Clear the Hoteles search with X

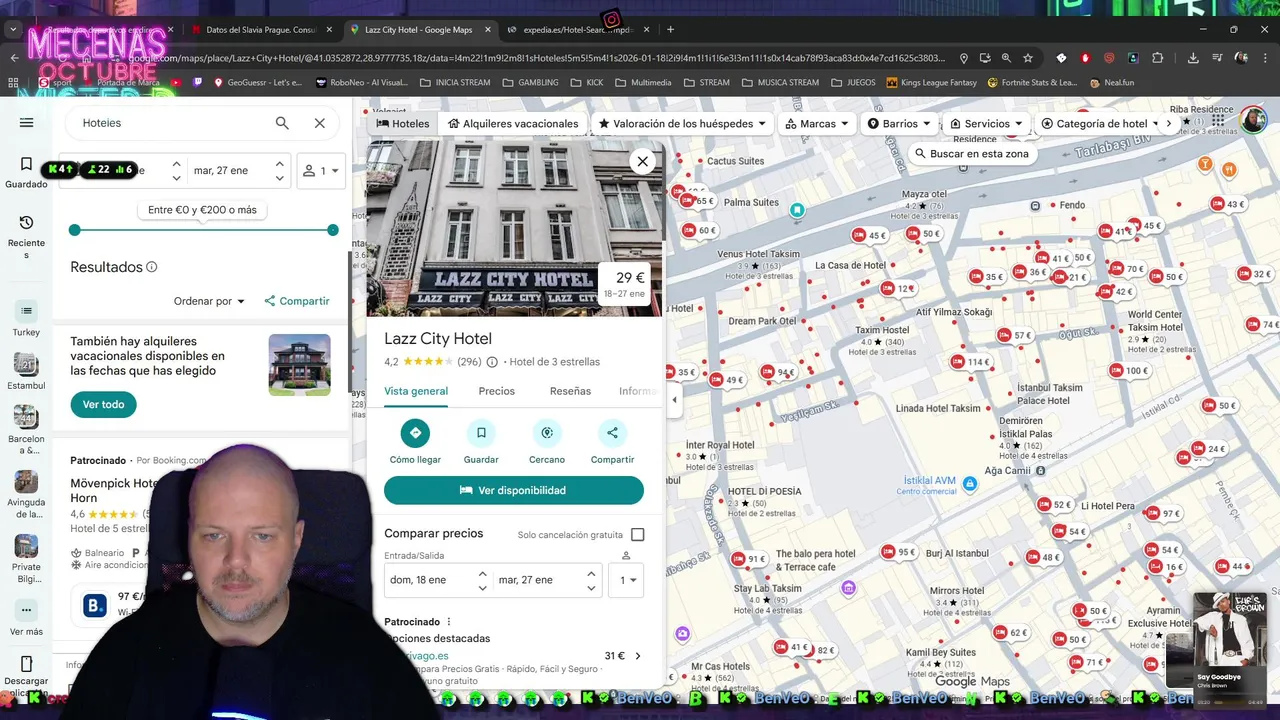pyautogui.click(x=320, y=123)
